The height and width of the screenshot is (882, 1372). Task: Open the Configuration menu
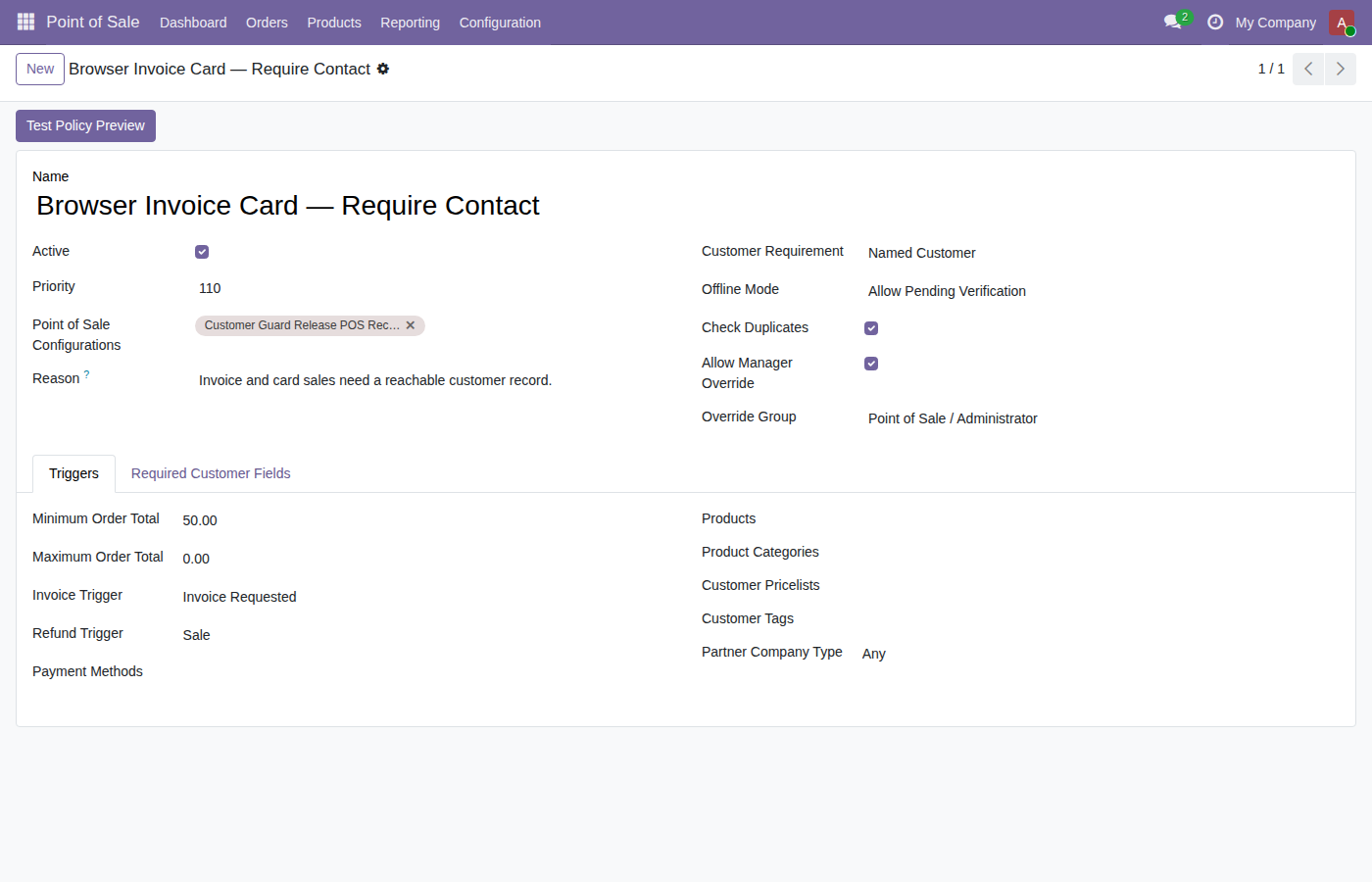500,23
